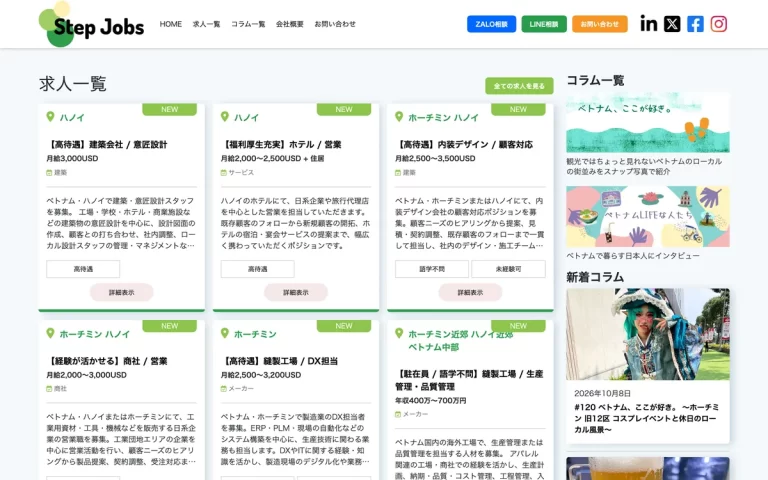Click 高待遇 tag on ホテル / 営業 card

(257, 269)
